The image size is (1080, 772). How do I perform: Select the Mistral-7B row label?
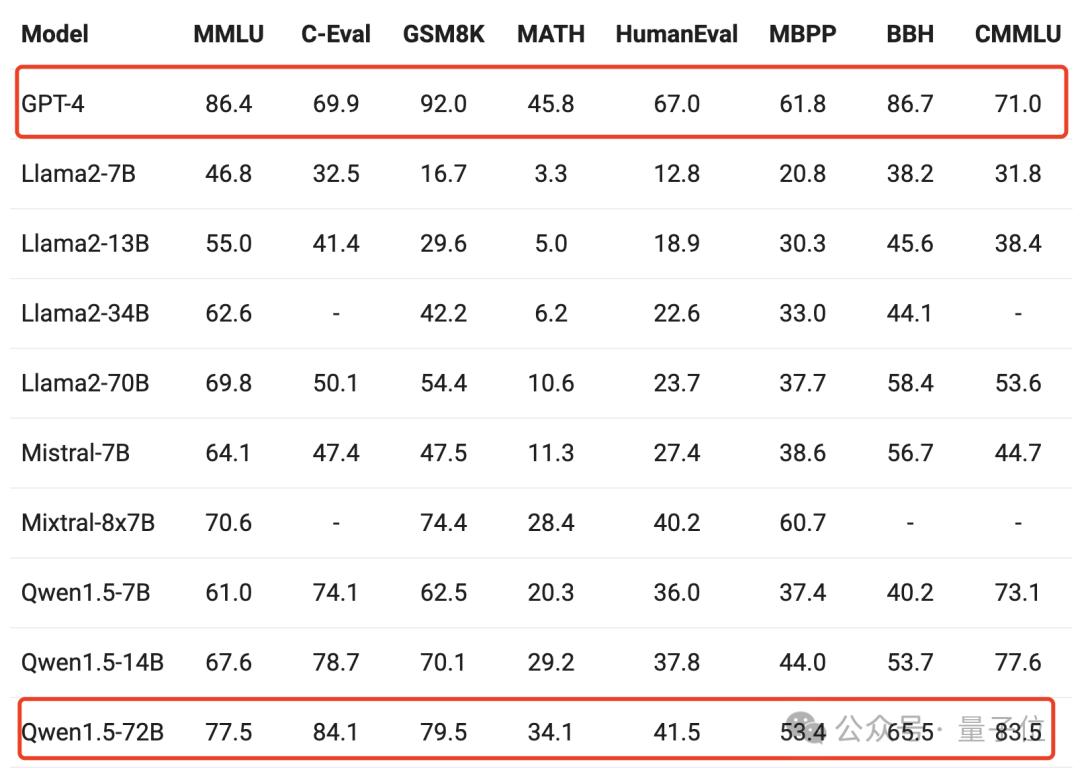75,452
